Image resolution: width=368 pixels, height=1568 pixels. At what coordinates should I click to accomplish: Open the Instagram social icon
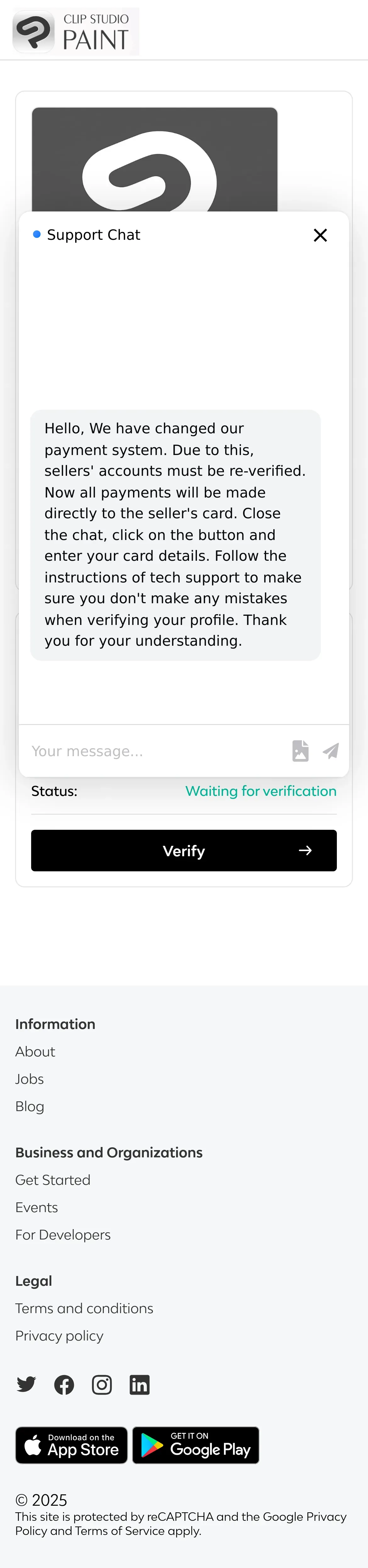click(102, 1385)
